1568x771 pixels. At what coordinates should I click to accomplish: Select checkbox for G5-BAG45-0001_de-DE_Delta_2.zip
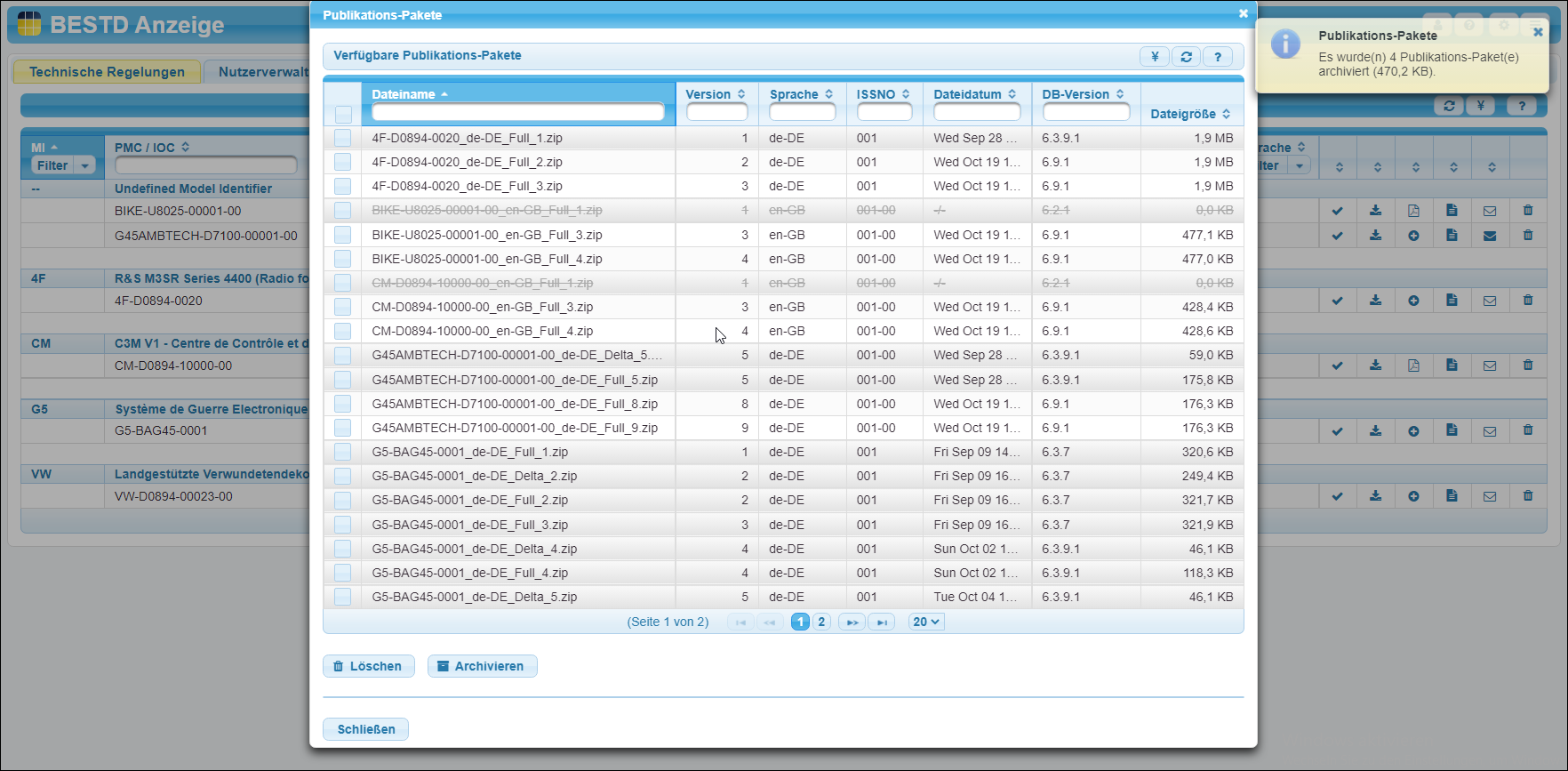click(342, 476)
